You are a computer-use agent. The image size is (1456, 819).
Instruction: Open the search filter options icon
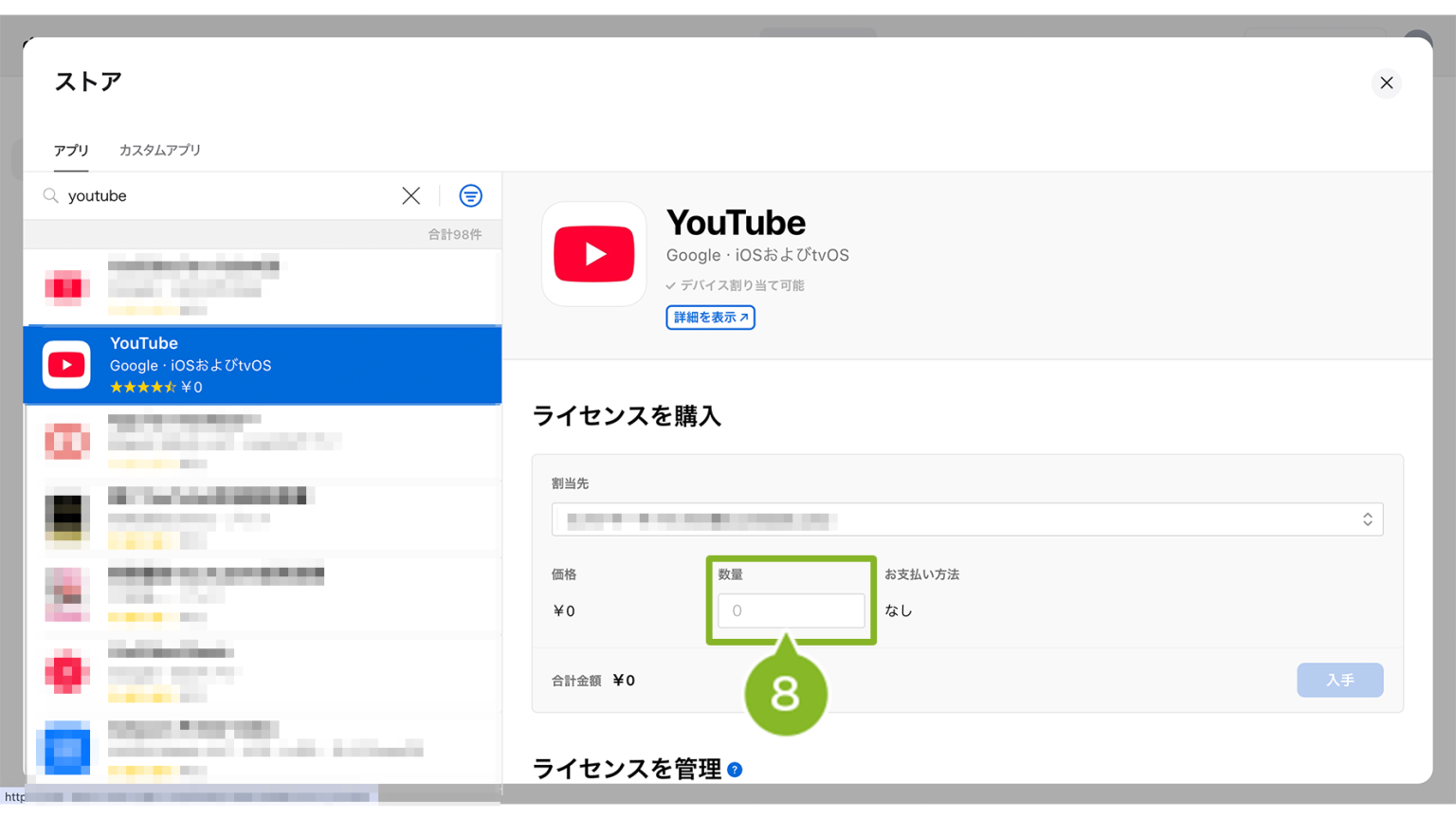click(x=470, y=196)
